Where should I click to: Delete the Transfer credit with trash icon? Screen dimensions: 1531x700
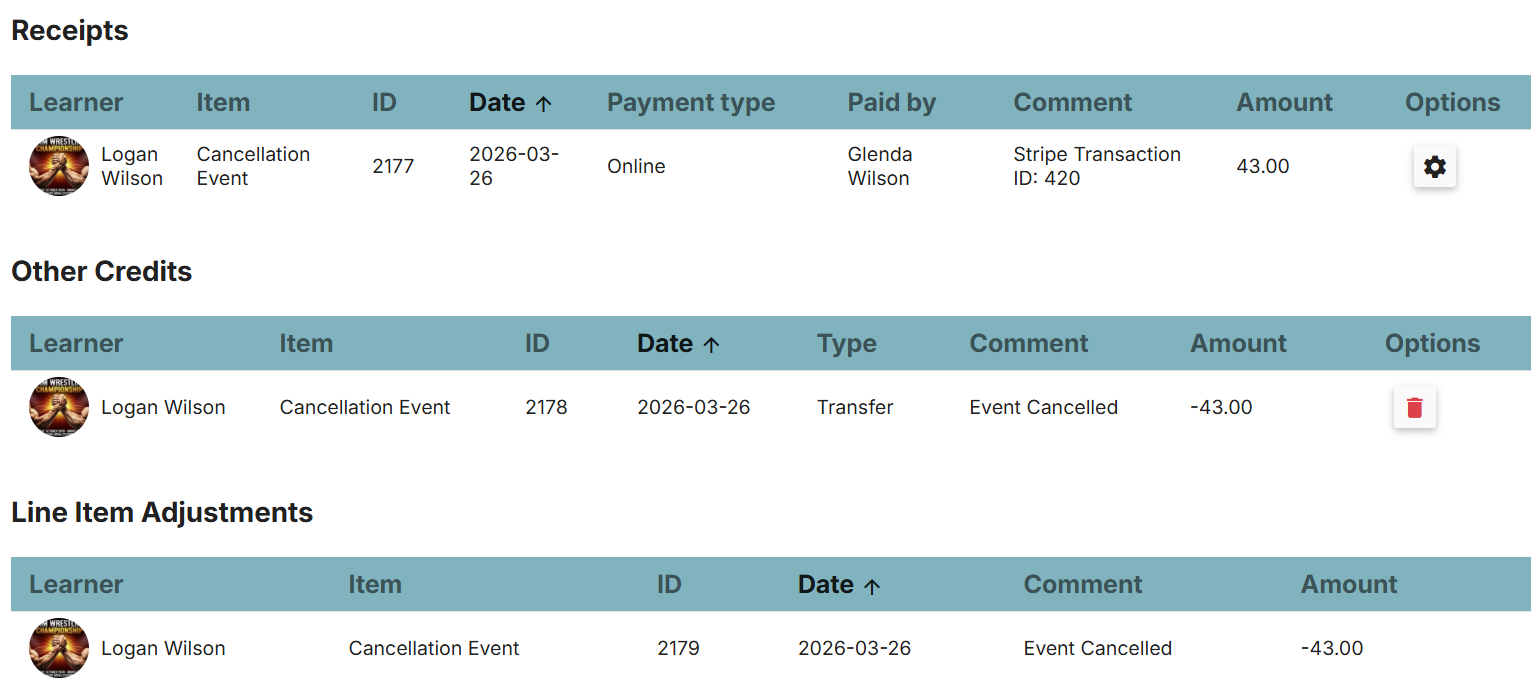pos(1414,408)
